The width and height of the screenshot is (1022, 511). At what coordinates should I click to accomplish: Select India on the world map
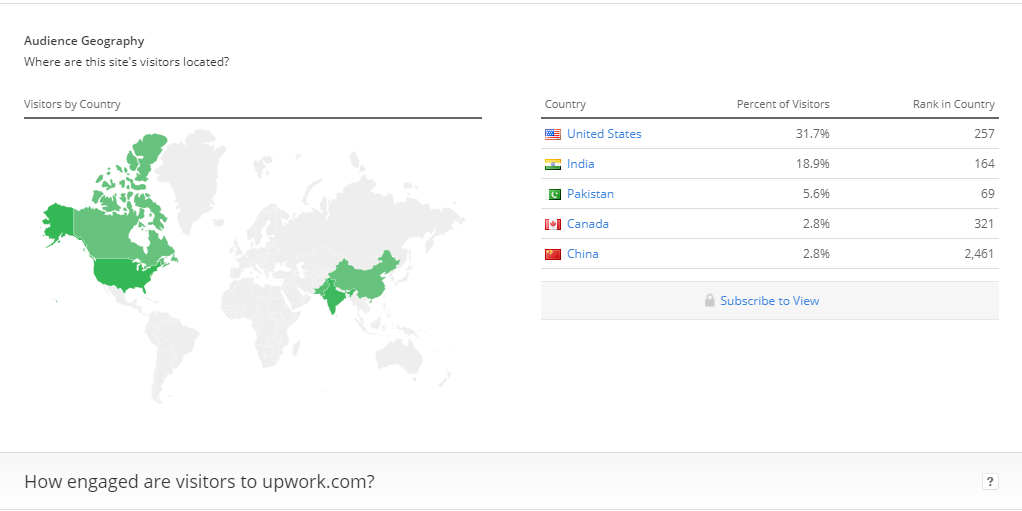332,297
